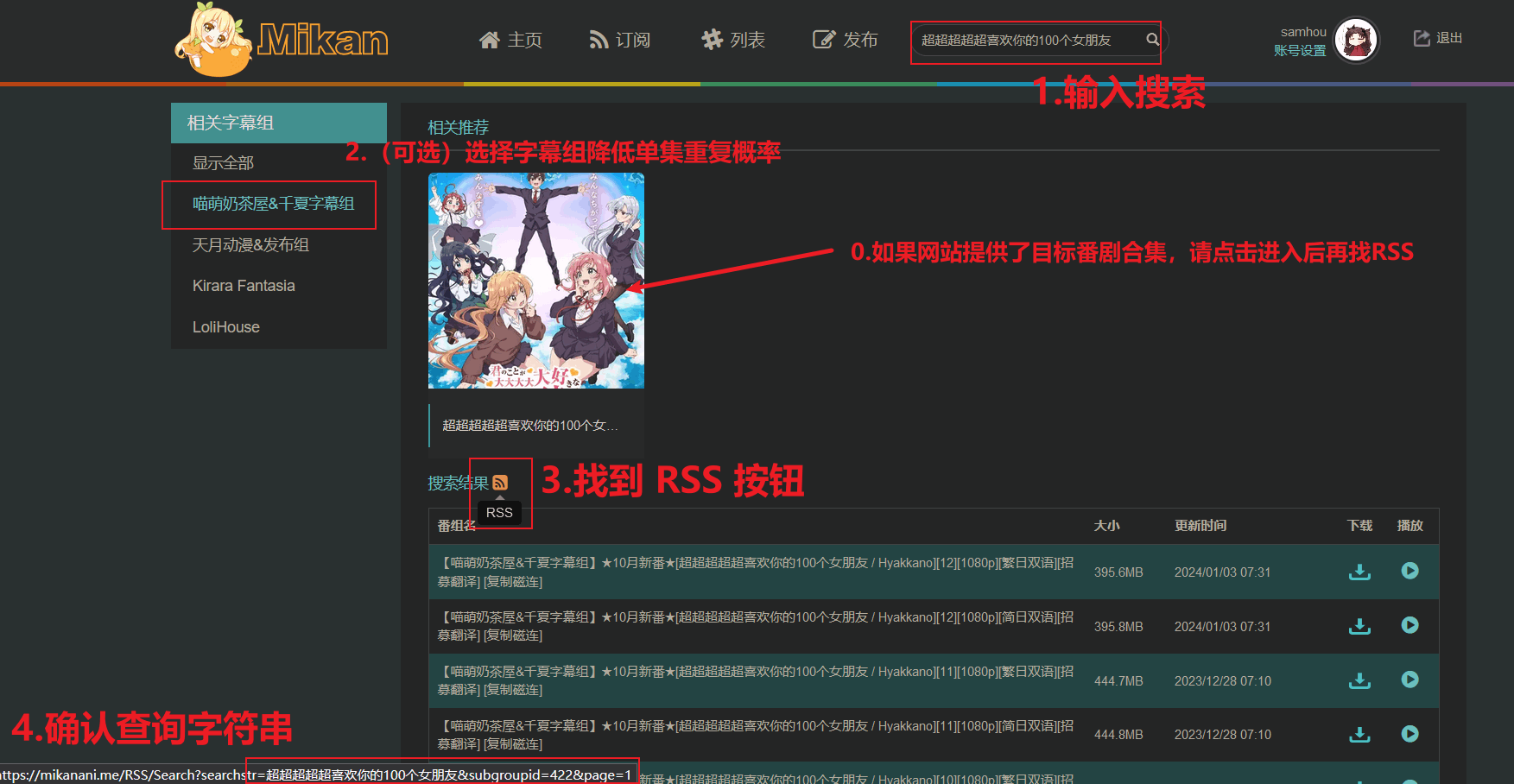The width and height of the screenshot is (1514, 784).
Task: Click 退出 to log out
Action: 1438,38
